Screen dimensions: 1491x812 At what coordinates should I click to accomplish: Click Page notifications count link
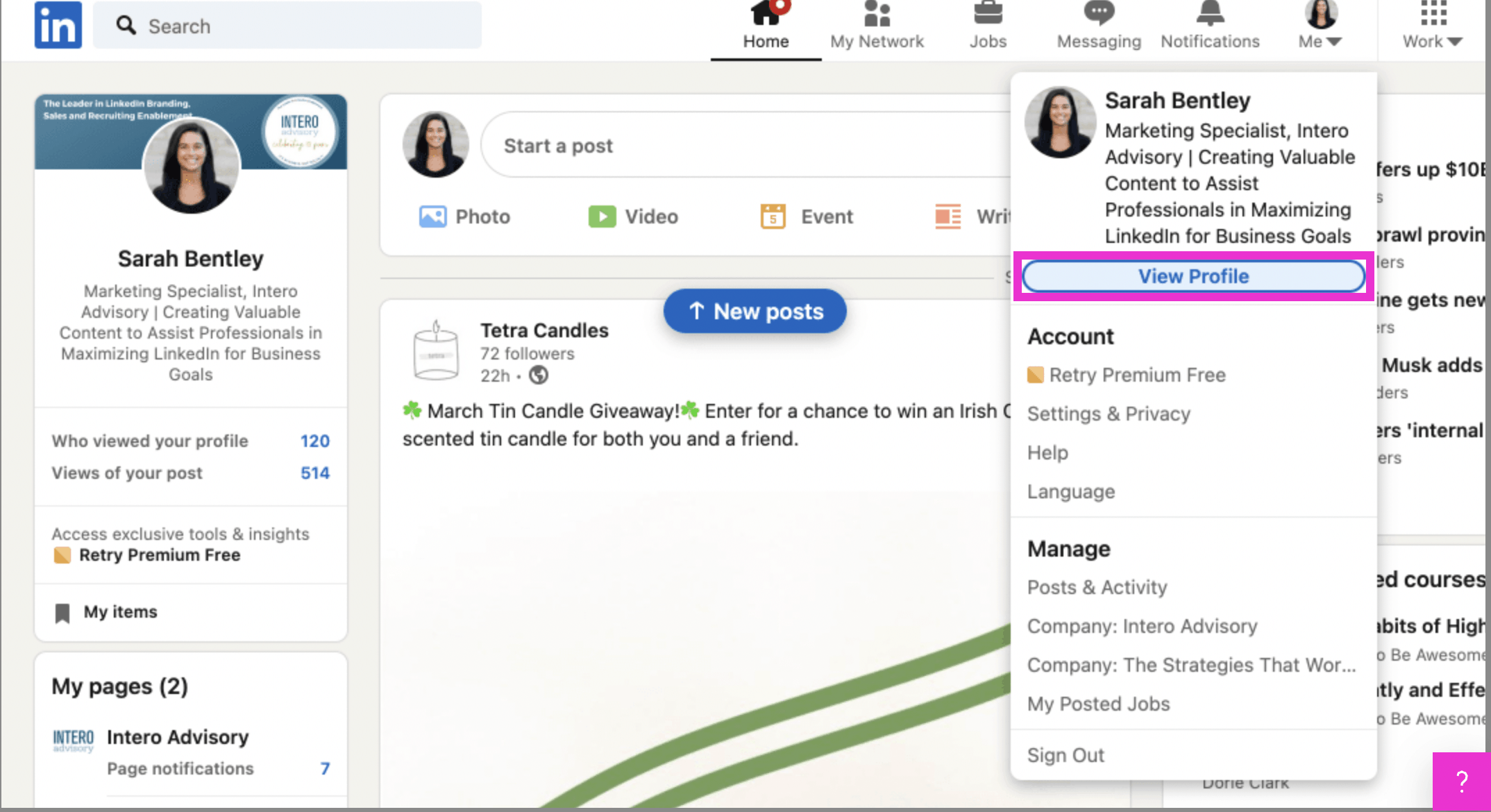325,768
